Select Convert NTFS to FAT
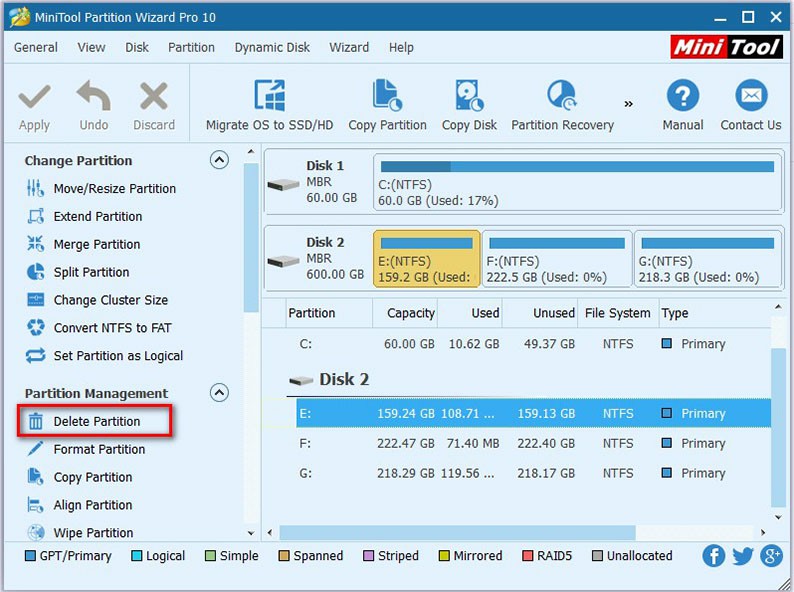Viewport: 794px width, 592px height. [x=99, y=328]
